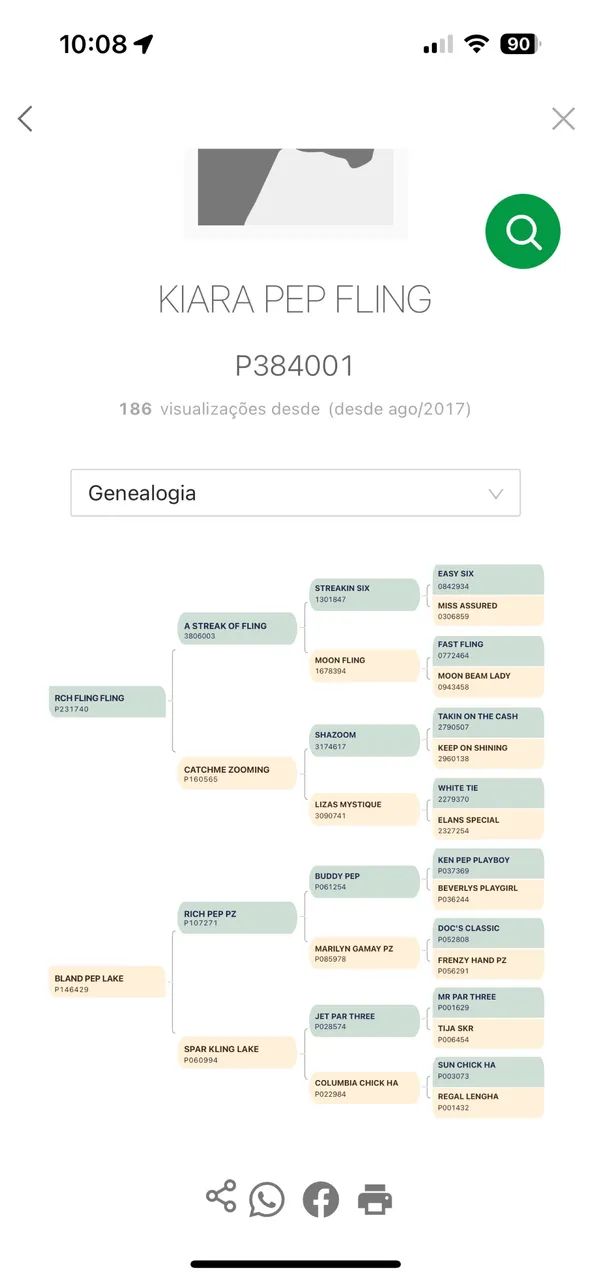Open the Genealogia dropdown

295,492
